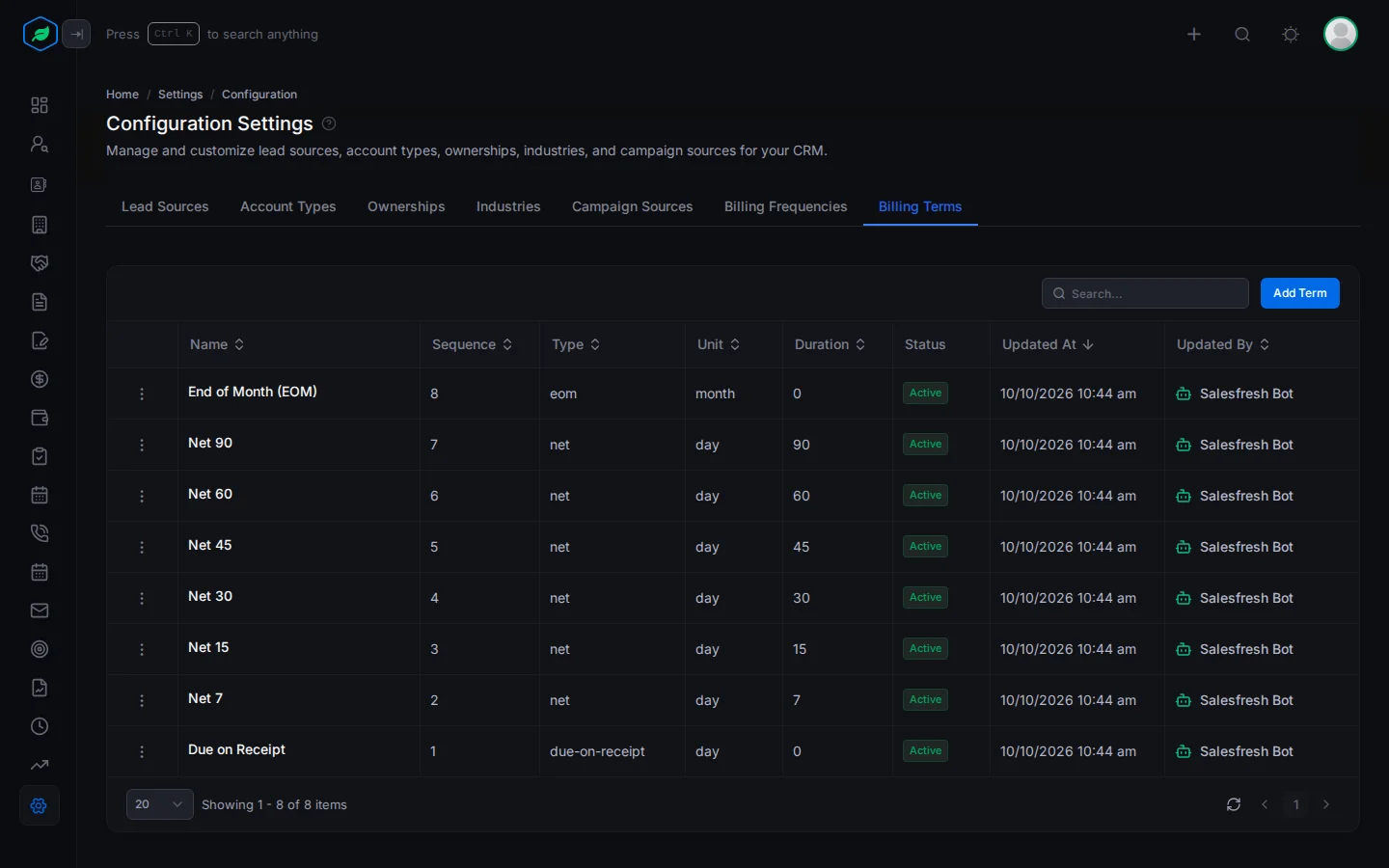Open the clock history icon in sidebar

click(x=40, y=726)
